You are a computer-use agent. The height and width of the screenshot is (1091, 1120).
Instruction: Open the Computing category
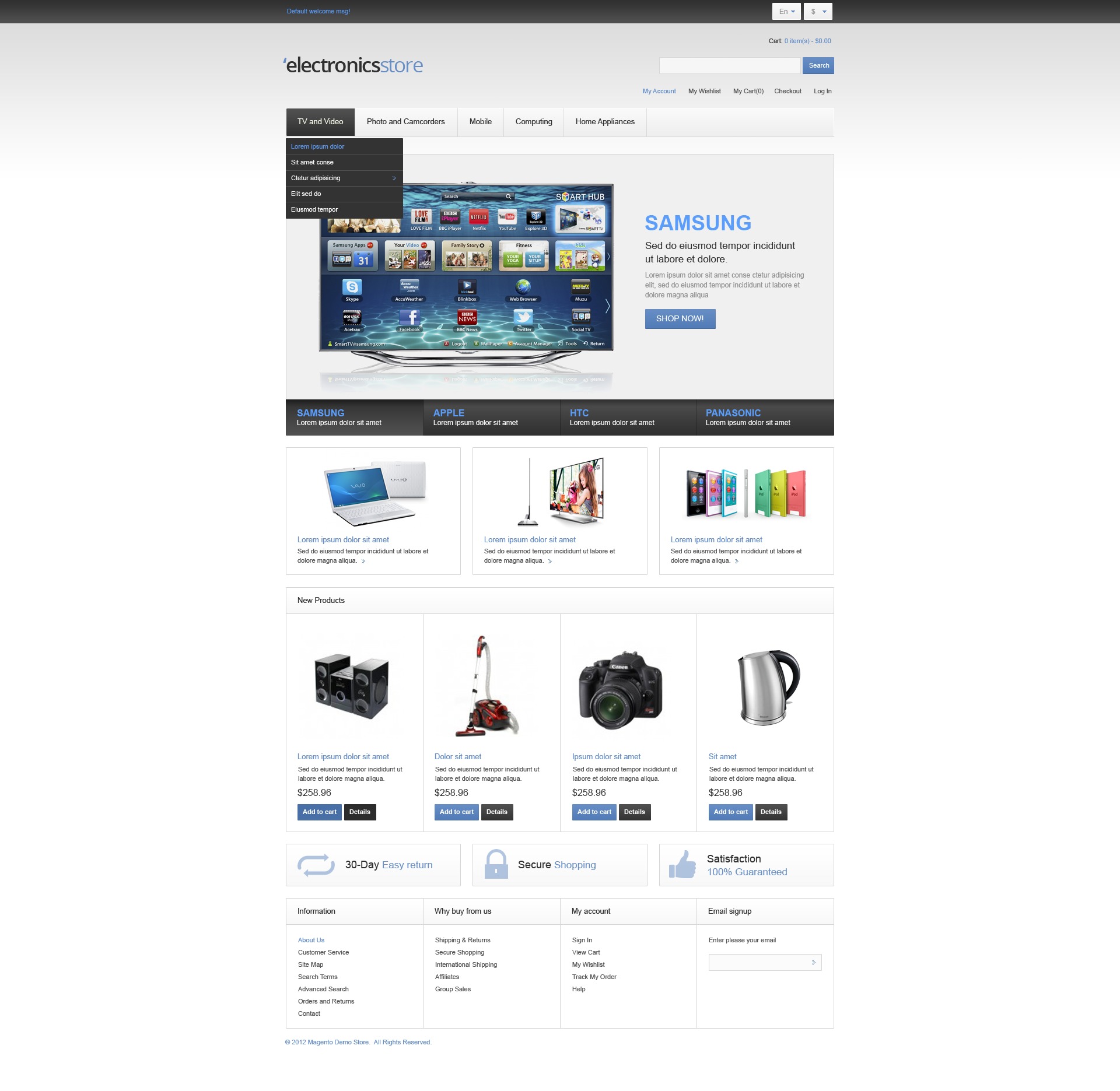coord(534,122)
